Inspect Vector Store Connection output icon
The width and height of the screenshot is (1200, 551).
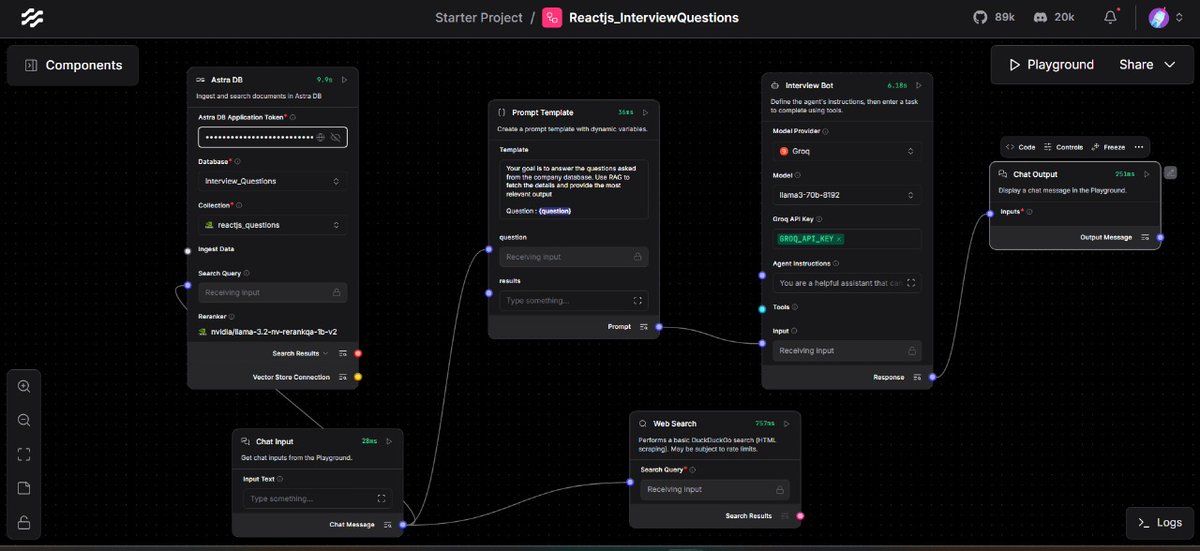coord(343,377)
